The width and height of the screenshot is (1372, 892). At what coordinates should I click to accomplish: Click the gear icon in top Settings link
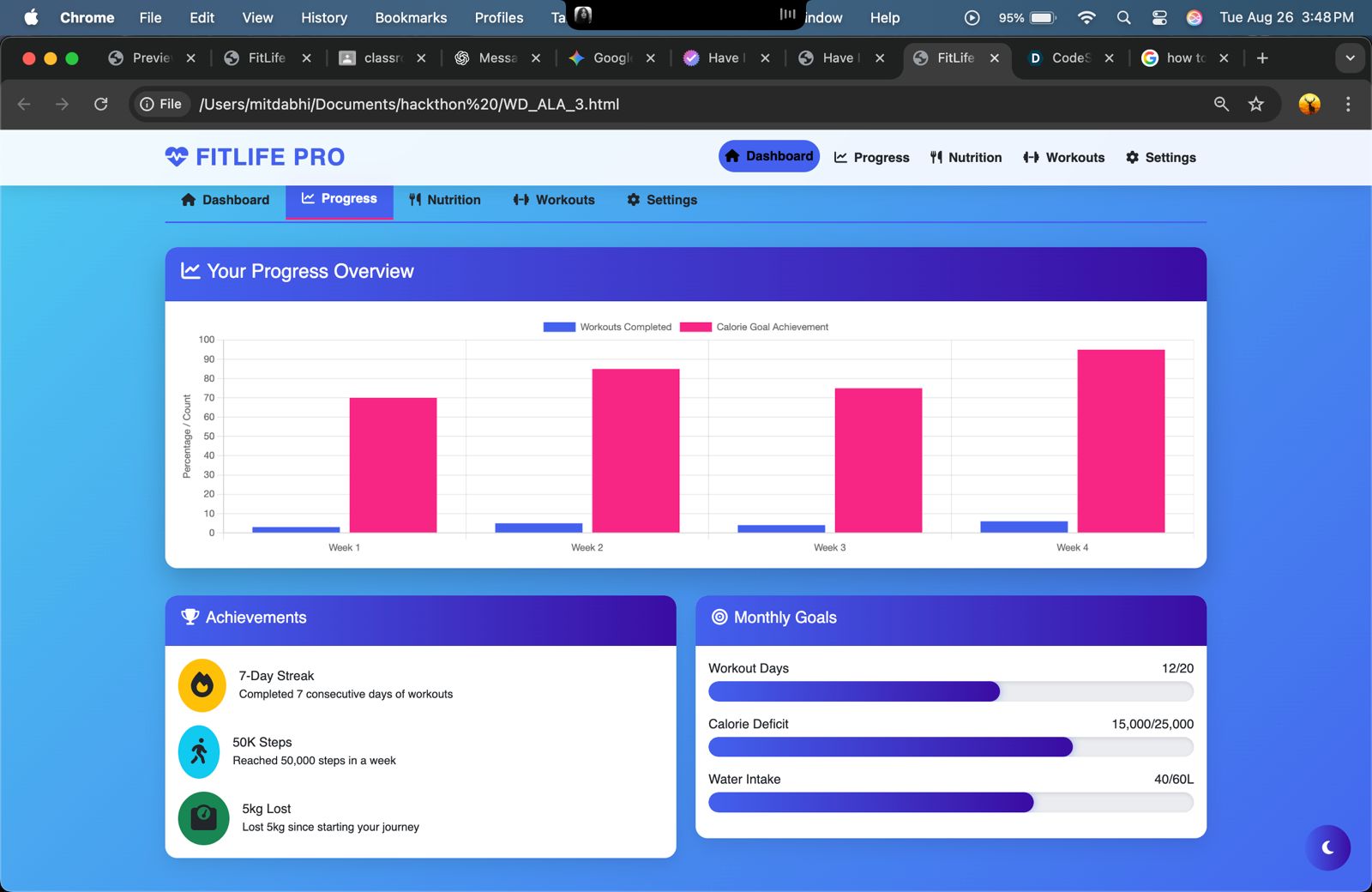pyautogui.click(x=1132, y=157)
